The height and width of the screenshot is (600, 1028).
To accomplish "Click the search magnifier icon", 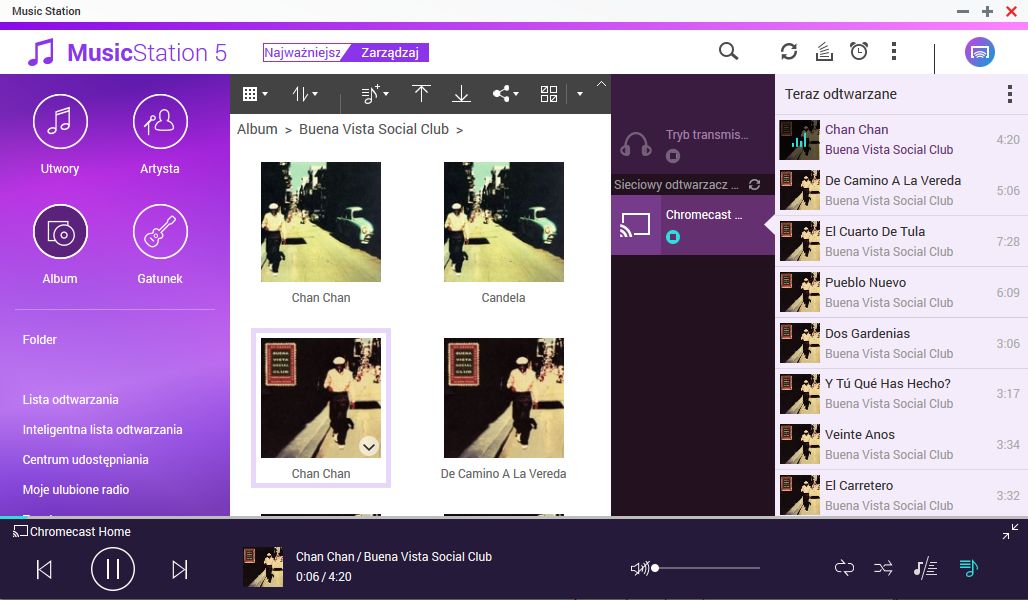I will coord(728,51).
